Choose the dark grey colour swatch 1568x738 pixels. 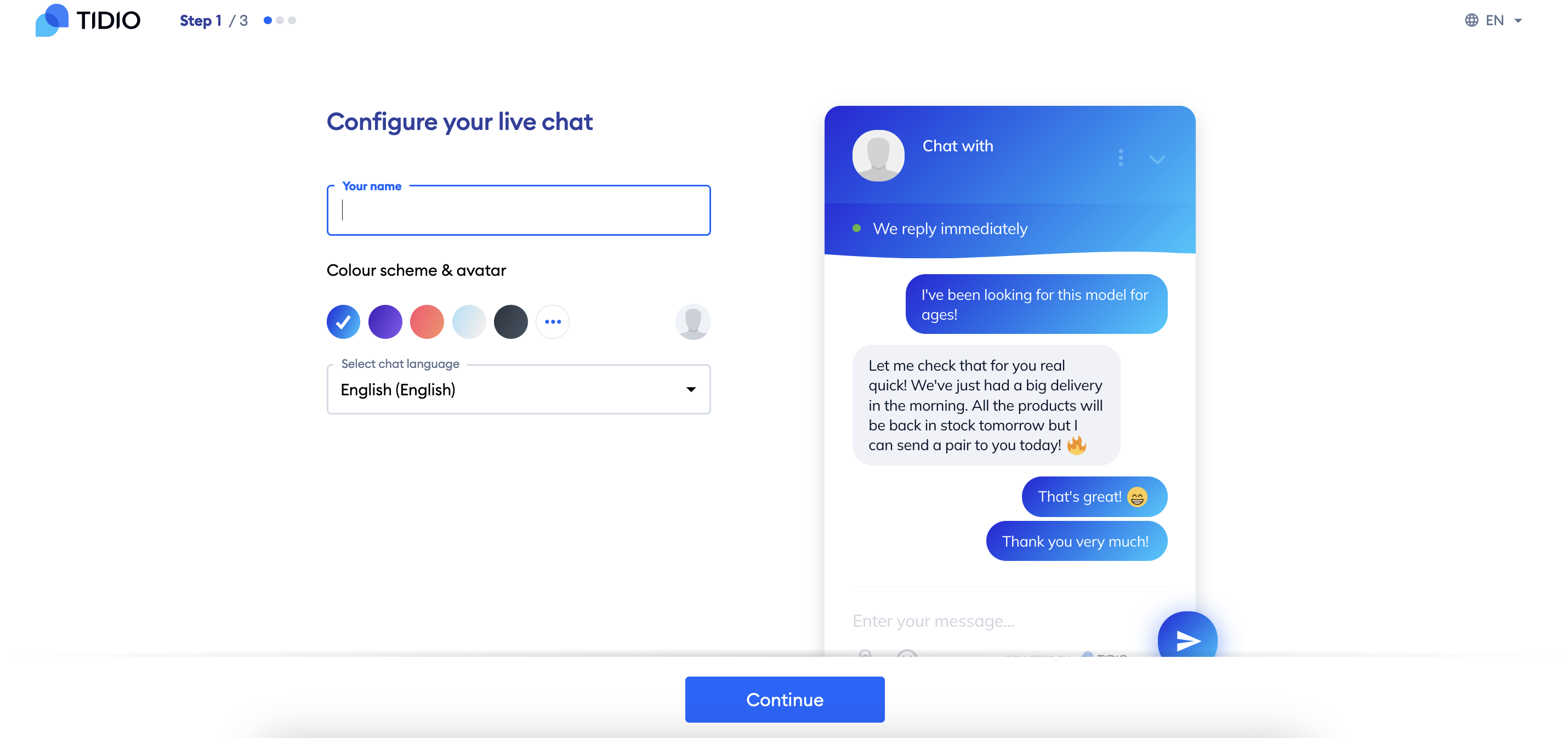[x=510, y=321]
